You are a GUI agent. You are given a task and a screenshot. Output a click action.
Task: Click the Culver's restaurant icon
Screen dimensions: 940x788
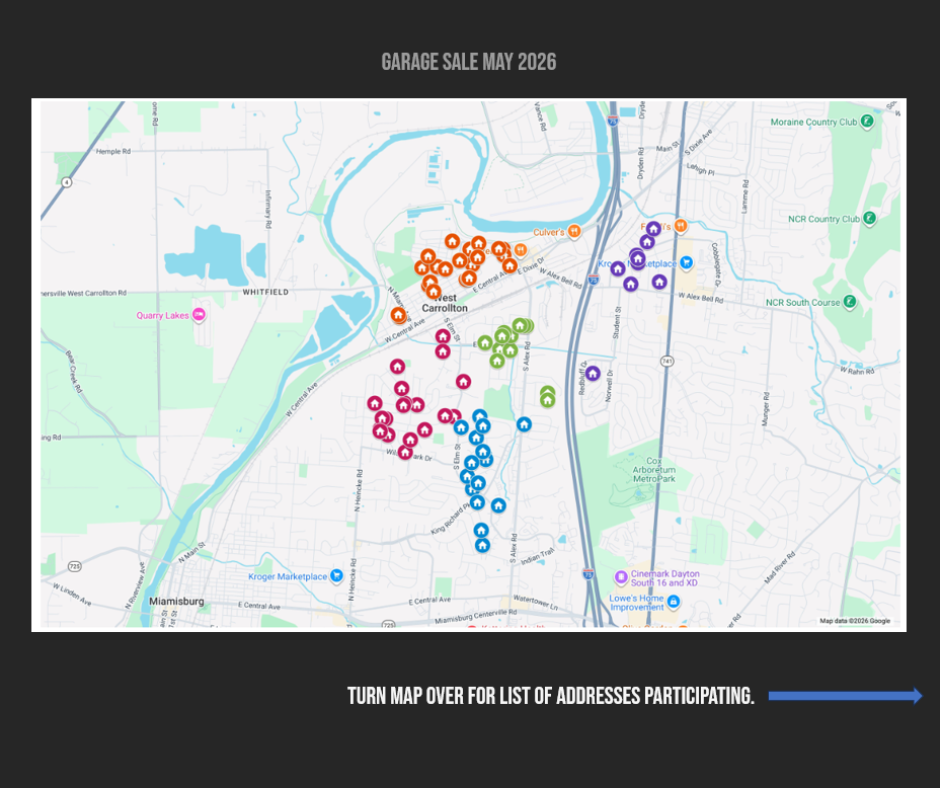[x=574, y=232]
